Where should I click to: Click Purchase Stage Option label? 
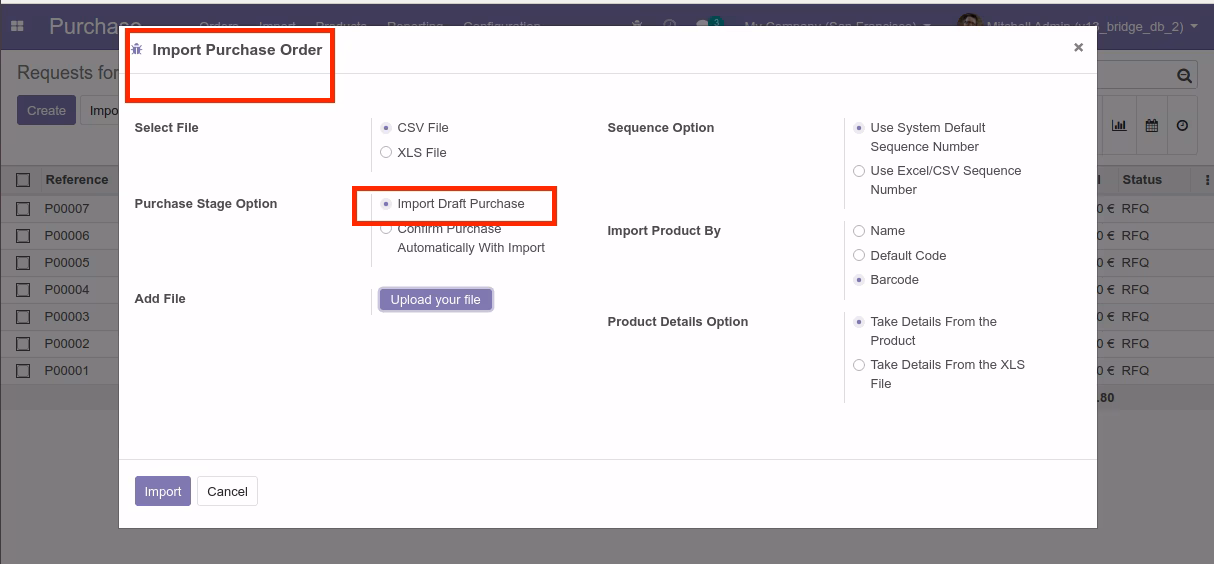[206, 204]
